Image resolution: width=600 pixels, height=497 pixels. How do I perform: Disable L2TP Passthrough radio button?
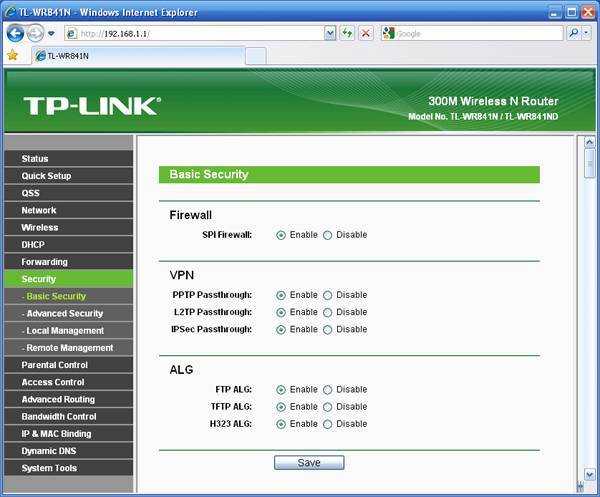pyautogui.click(x=328, y=313)
